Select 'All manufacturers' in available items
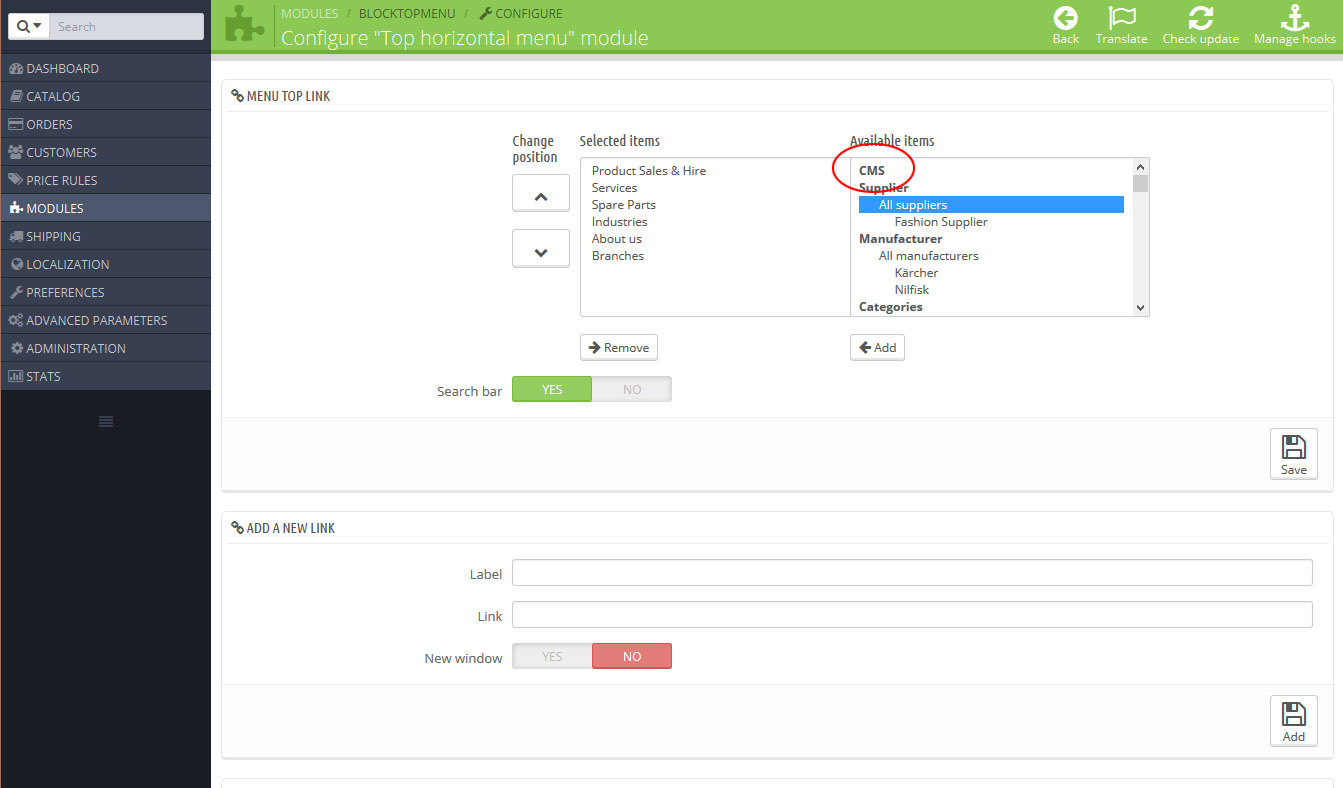Viewport: 1343px width, 788px height. [x=928, y=255]
